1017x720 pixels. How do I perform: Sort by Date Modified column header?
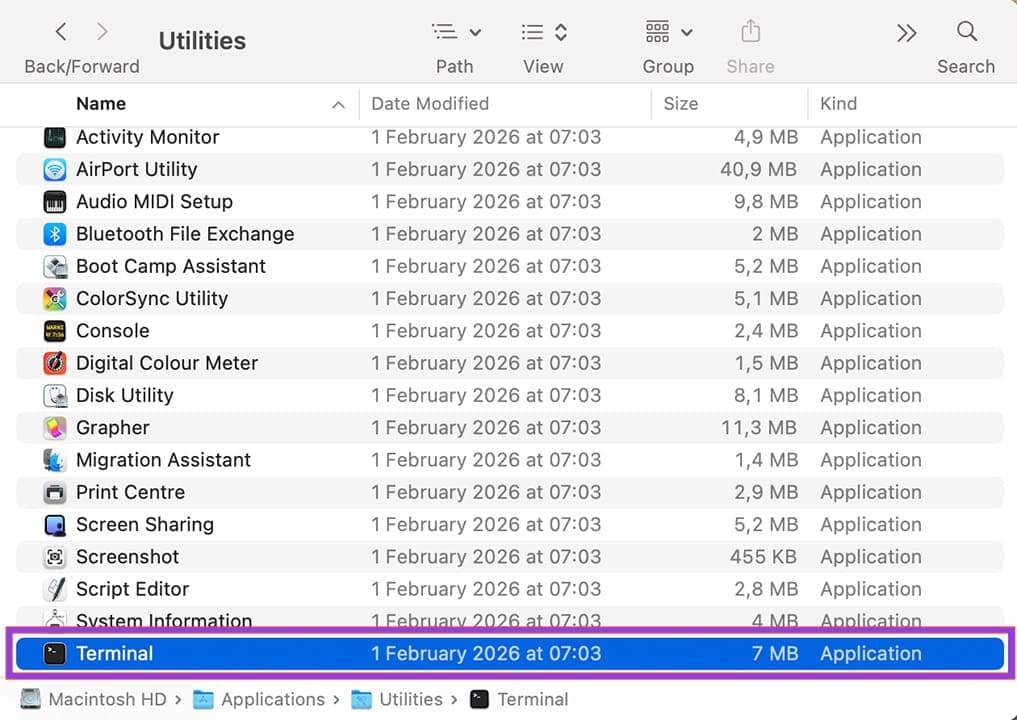[x=430, y=104]
